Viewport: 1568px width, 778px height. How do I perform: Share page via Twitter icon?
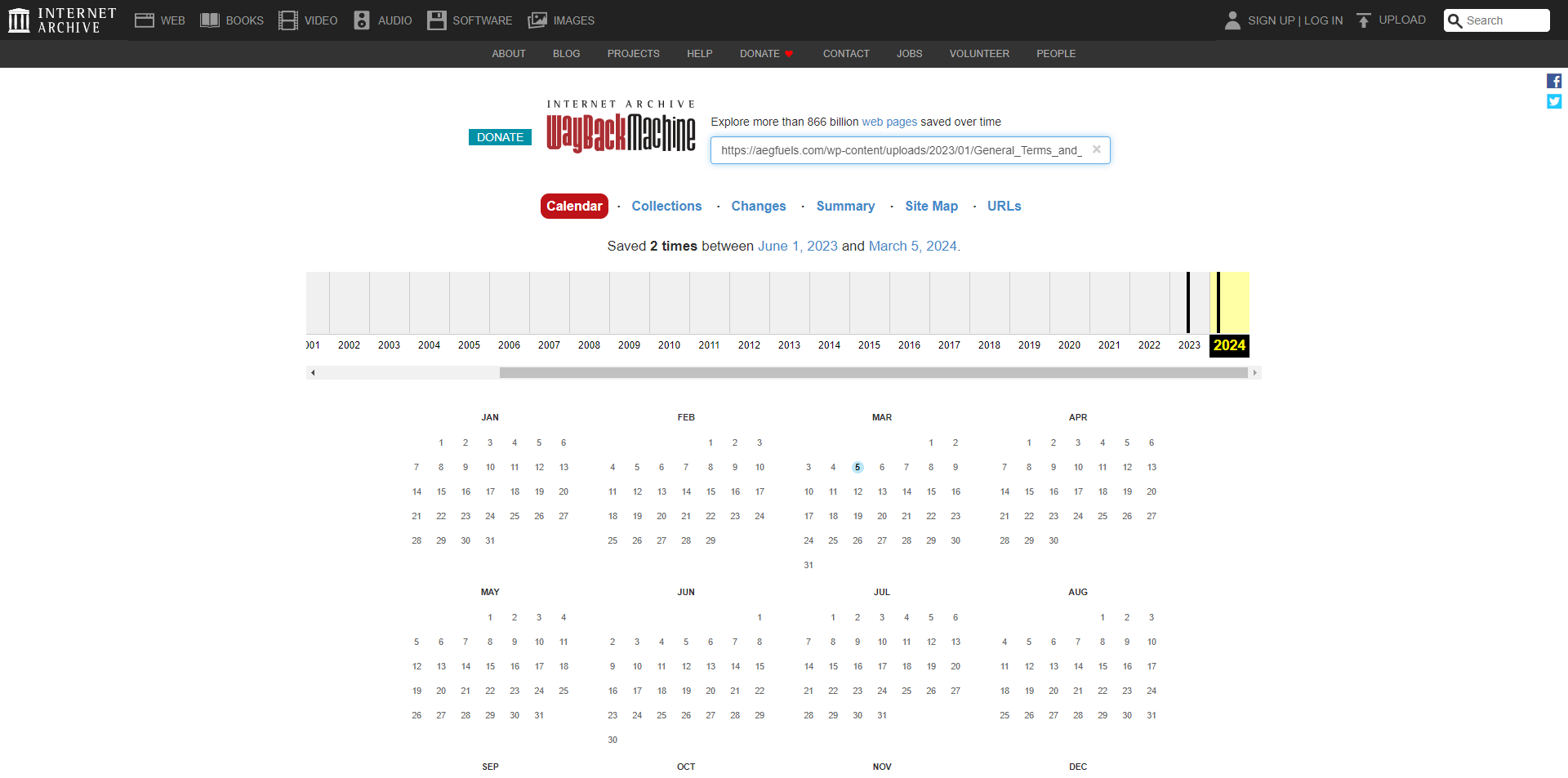pyautogui.click(x=1554, y=101)
